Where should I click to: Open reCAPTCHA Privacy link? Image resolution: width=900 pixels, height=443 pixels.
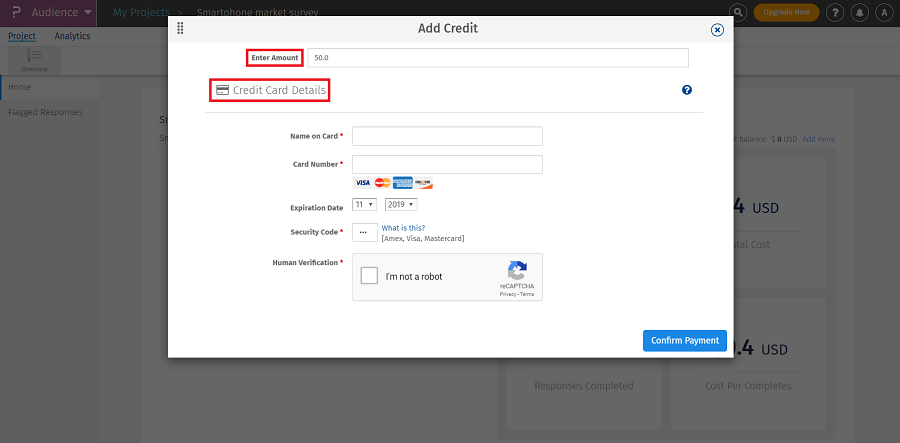pyautogui.click(x=507, y=294)
